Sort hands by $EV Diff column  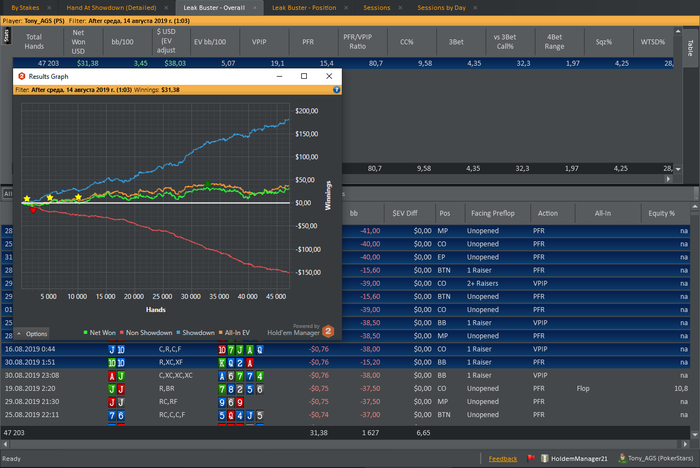tap(405, 213)
